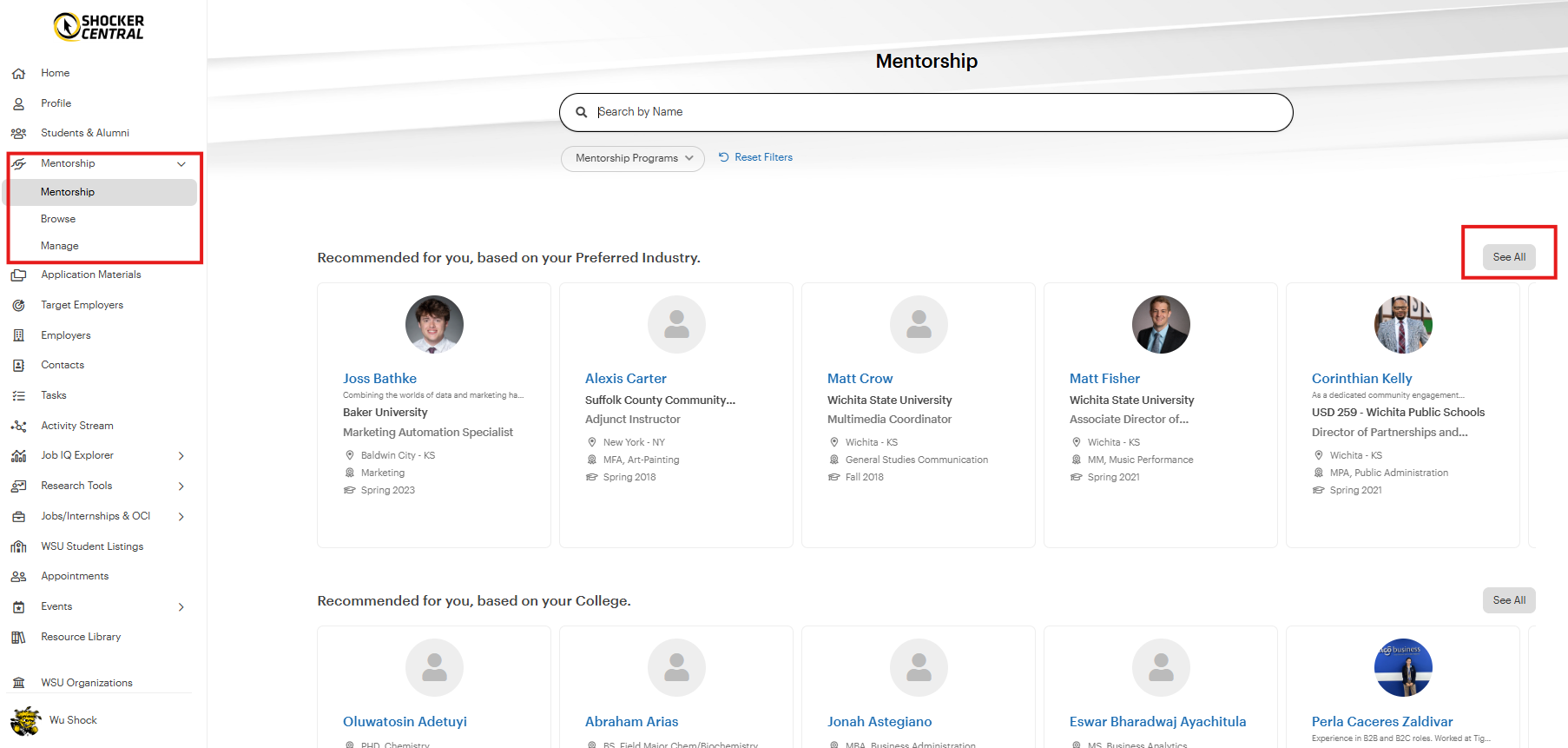Open Matt Crow's profile link
Image resolution: width=1568 pixels, height=748 pixels.
tap(860, 379)
